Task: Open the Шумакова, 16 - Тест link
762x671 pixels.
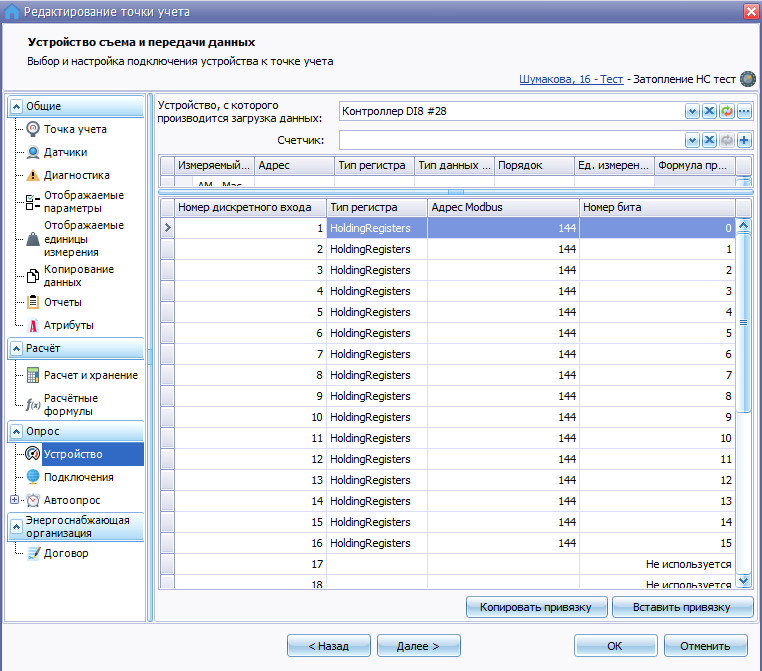Action: [571, 79]
